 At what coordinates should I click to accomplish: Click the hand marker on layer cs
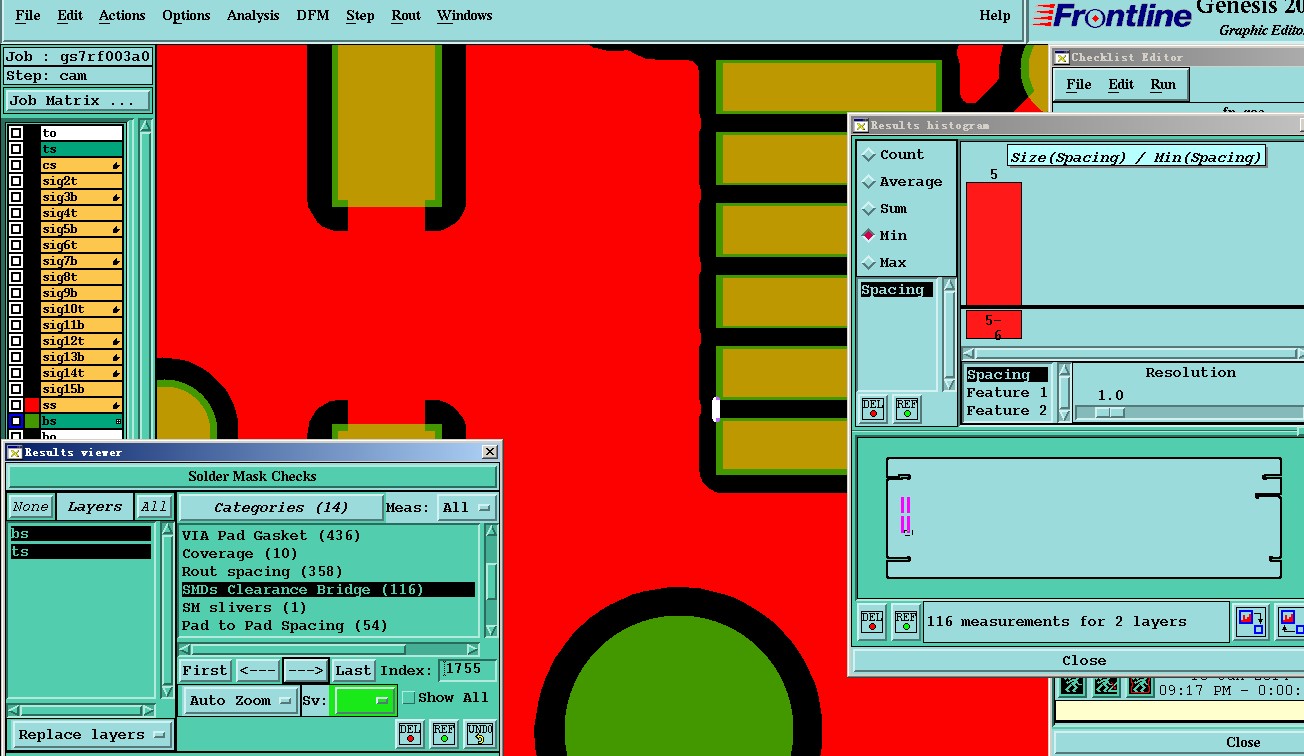click(116, 165)
